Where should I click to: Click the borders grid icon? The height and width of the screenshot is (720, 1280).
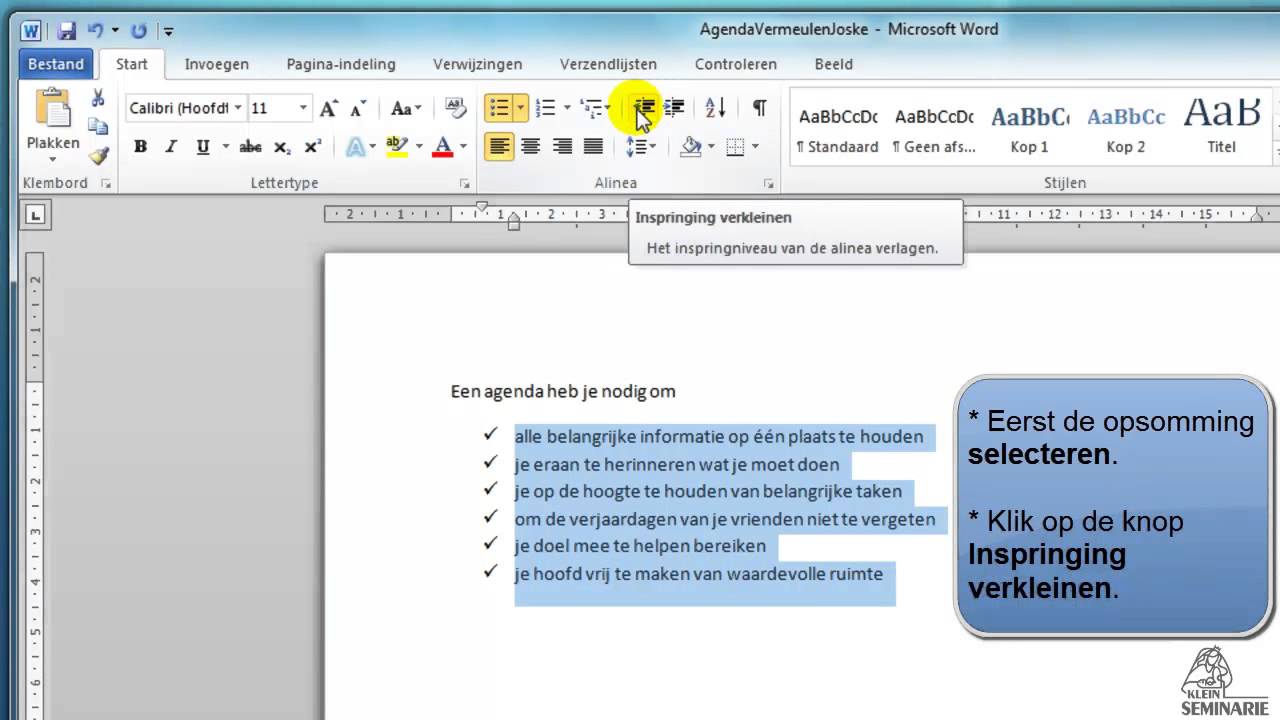coord(735,147)
